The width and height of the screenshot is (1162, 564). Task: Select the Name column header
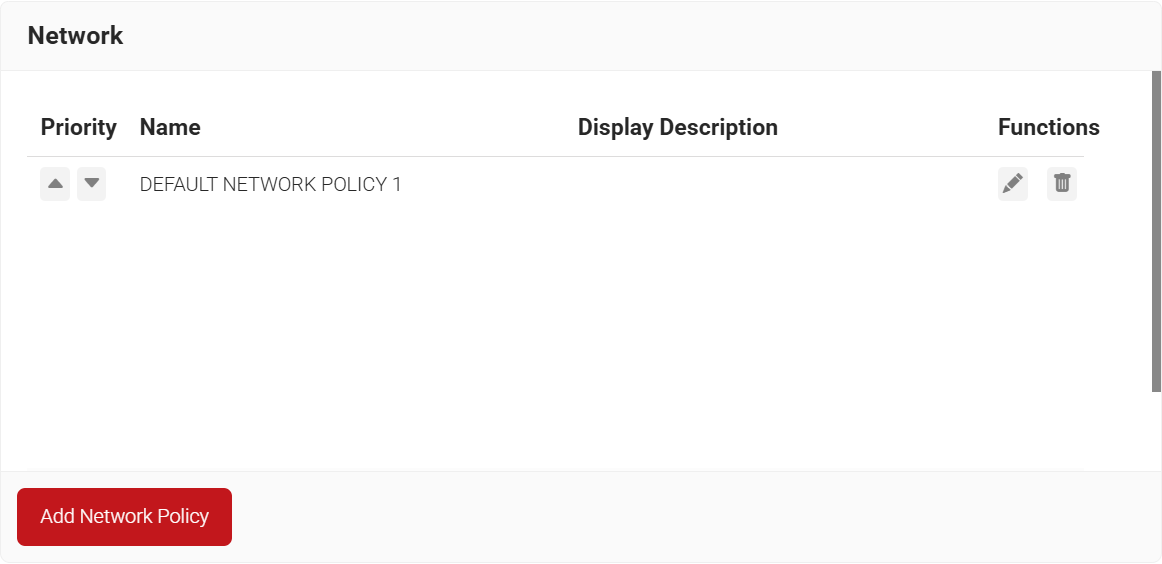point(170,128)
